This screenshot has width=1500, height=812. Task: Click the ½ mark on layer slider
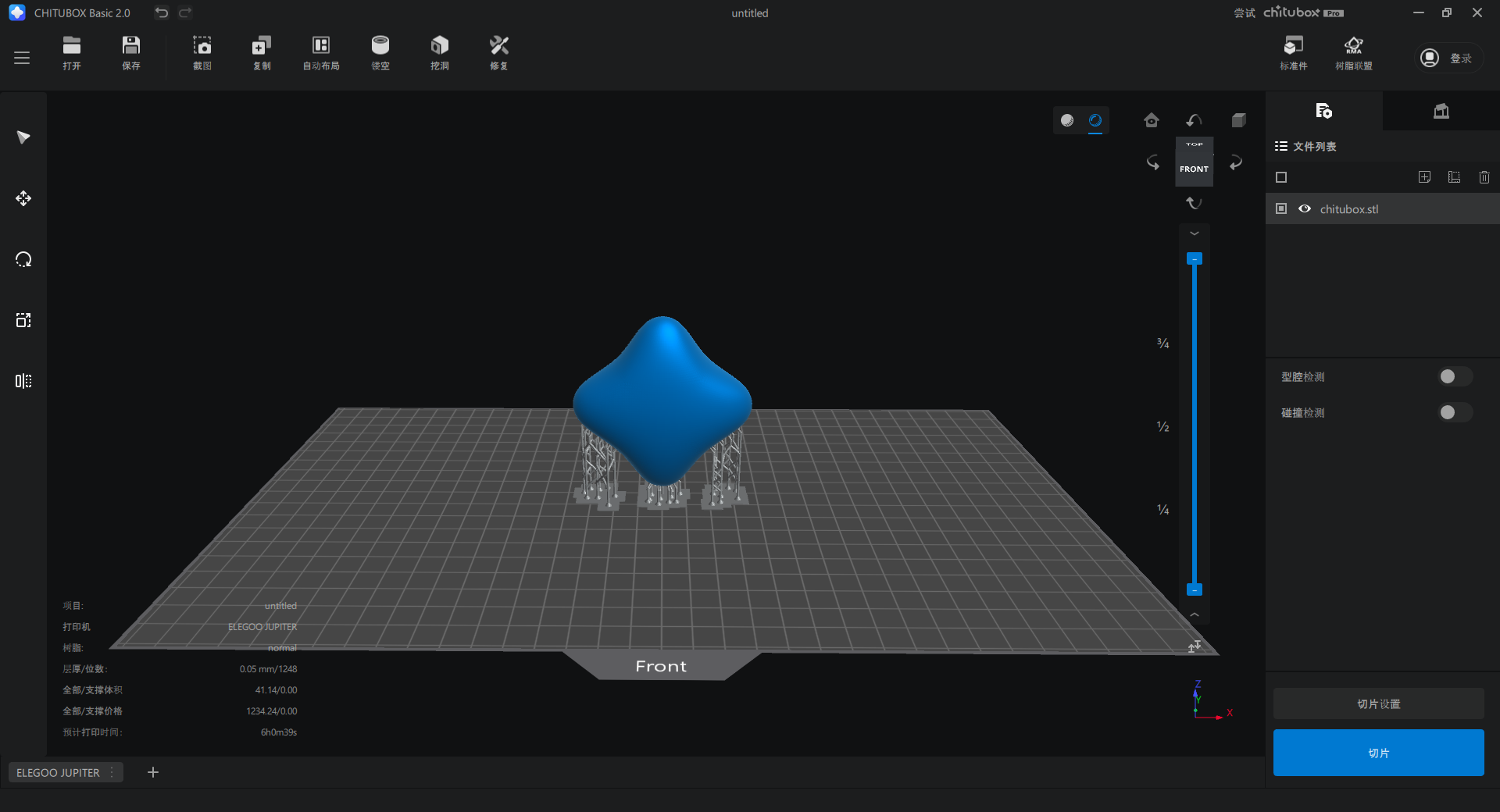click(x=1162, y=426)
